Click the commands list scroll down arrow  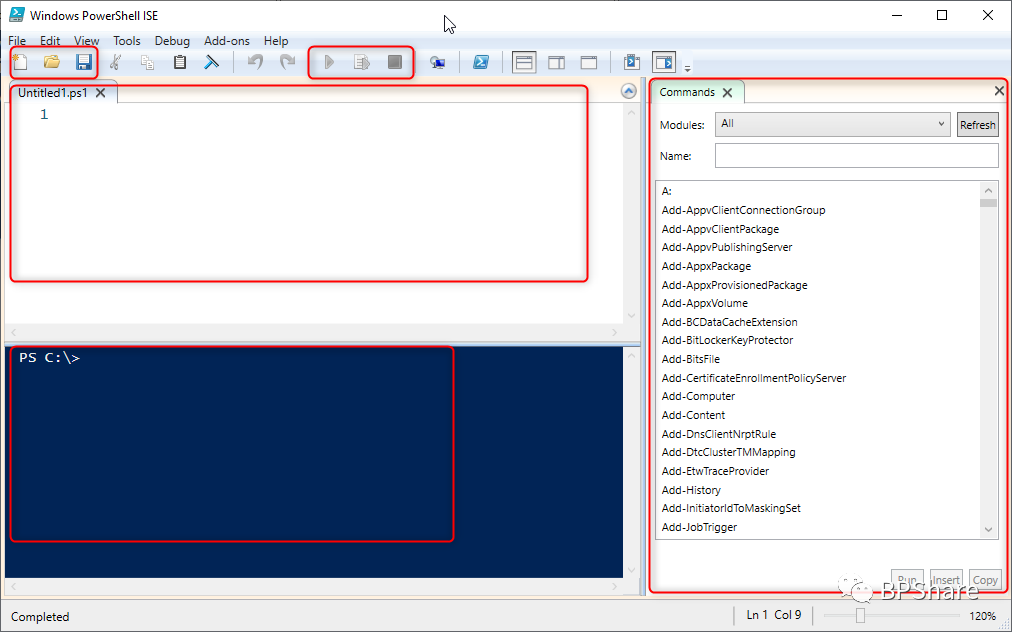988,529
